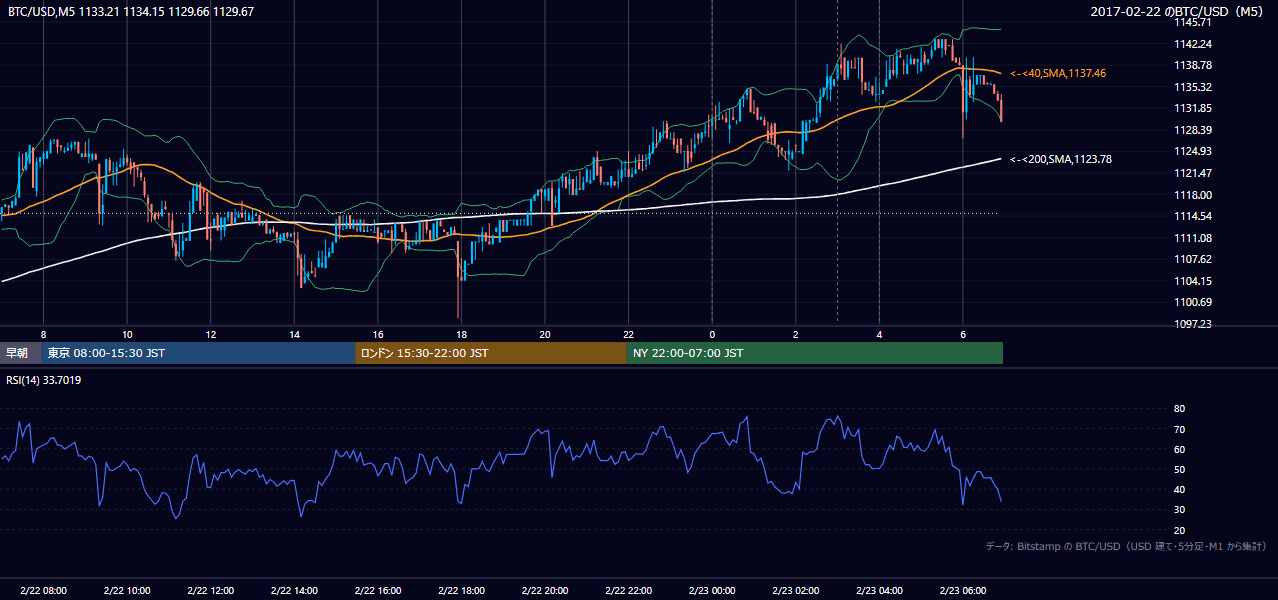Click the 2/23 02:00 time axis label

pyautogui.click(x=796, y=590)
